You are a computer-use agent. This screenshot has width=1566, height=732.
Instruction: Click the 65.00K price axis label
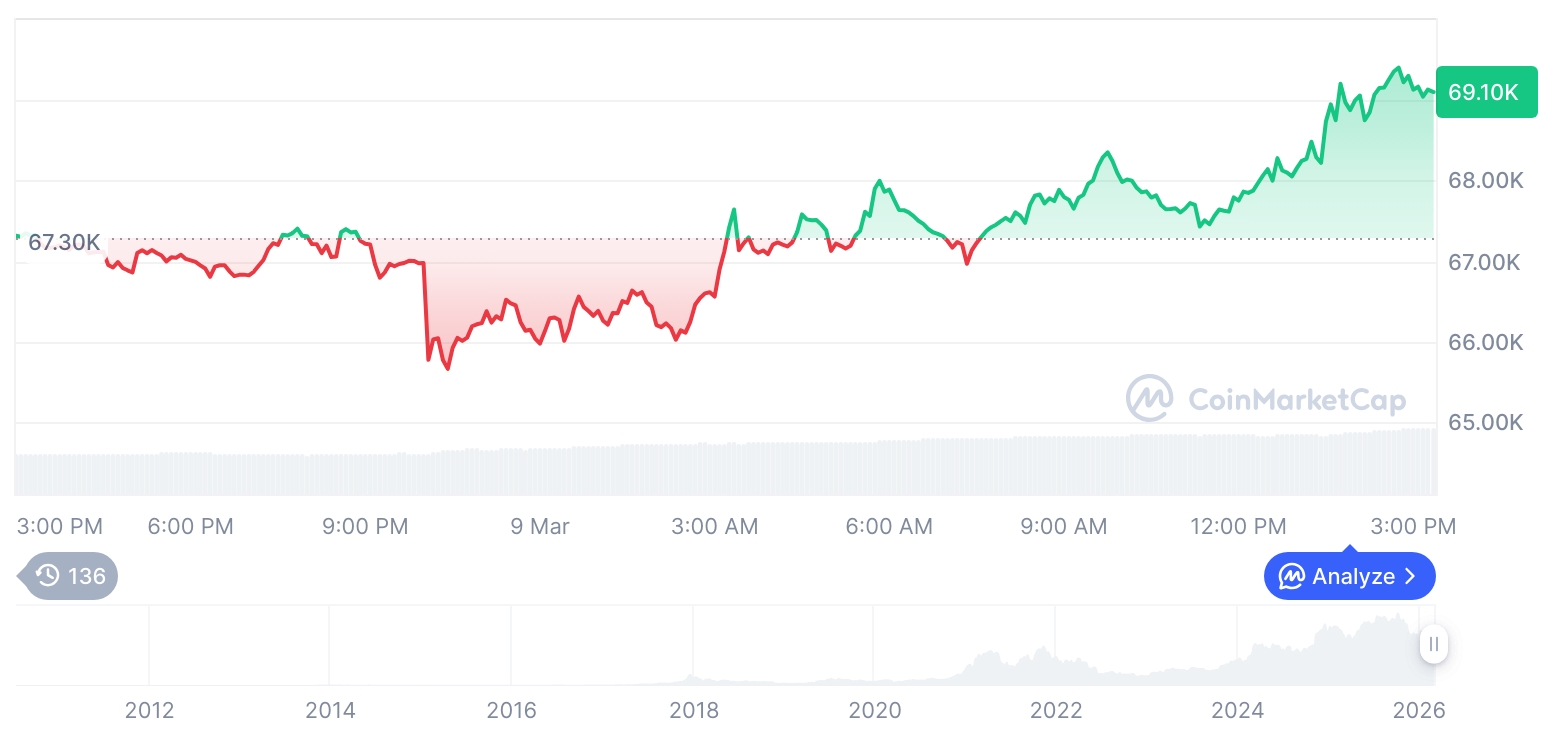1485,422
